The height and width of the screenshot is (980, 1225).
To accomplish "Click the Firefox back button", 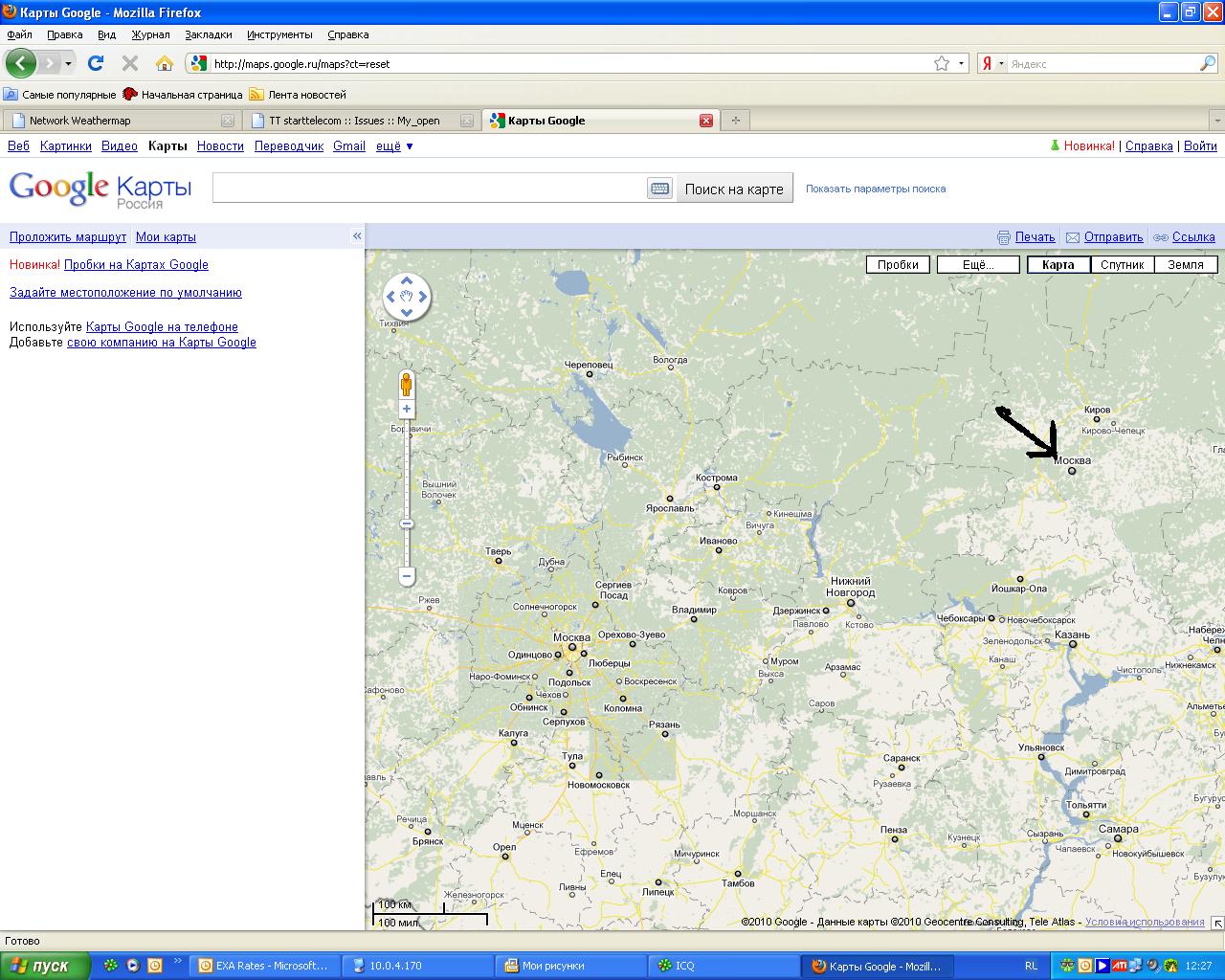I will tap(20, 63).
